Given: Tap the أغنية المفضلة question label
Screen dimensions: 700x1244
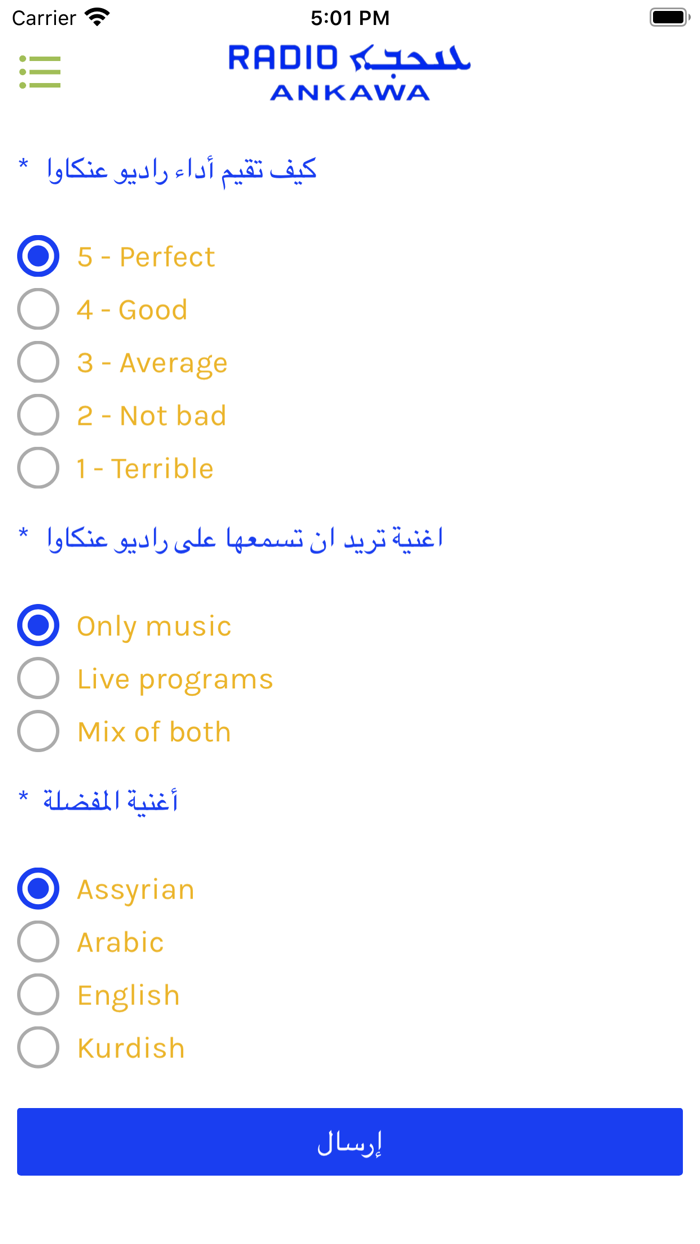Looking at the screenshot, I should pyautogui.click(x=110, y=801).
